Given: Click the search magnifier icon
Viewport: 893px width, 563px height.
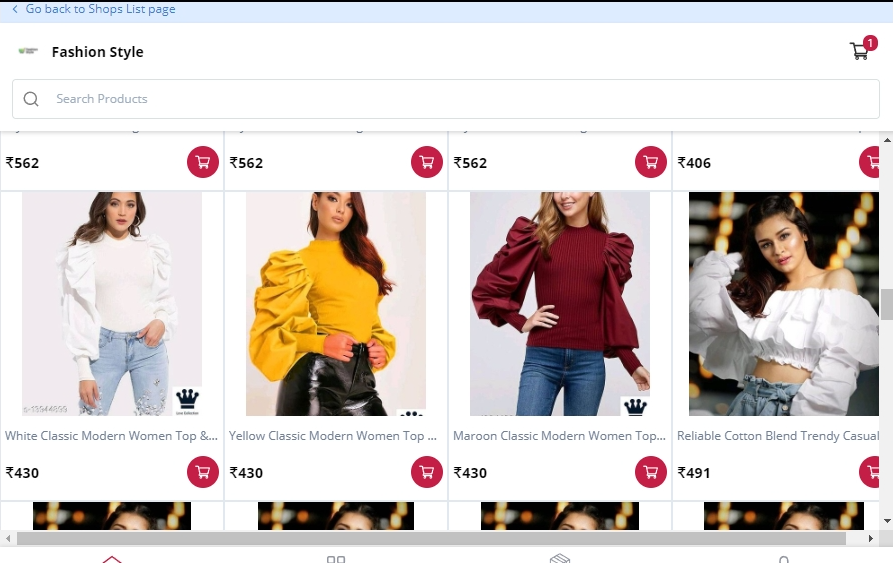Looking at the screenshot, I should (x=31, y=99).
